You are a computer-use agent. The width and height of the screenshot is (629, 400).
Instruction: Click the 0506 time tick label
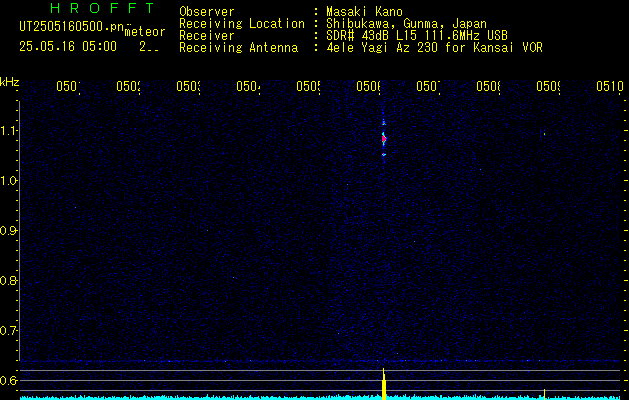pos(368,86)
